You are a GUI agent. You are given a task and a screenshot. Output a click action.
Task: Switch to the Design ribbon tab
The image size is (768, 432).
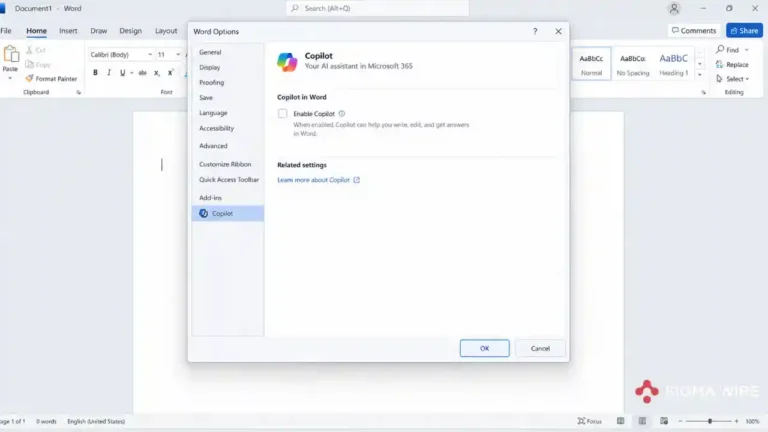(130, 30)
